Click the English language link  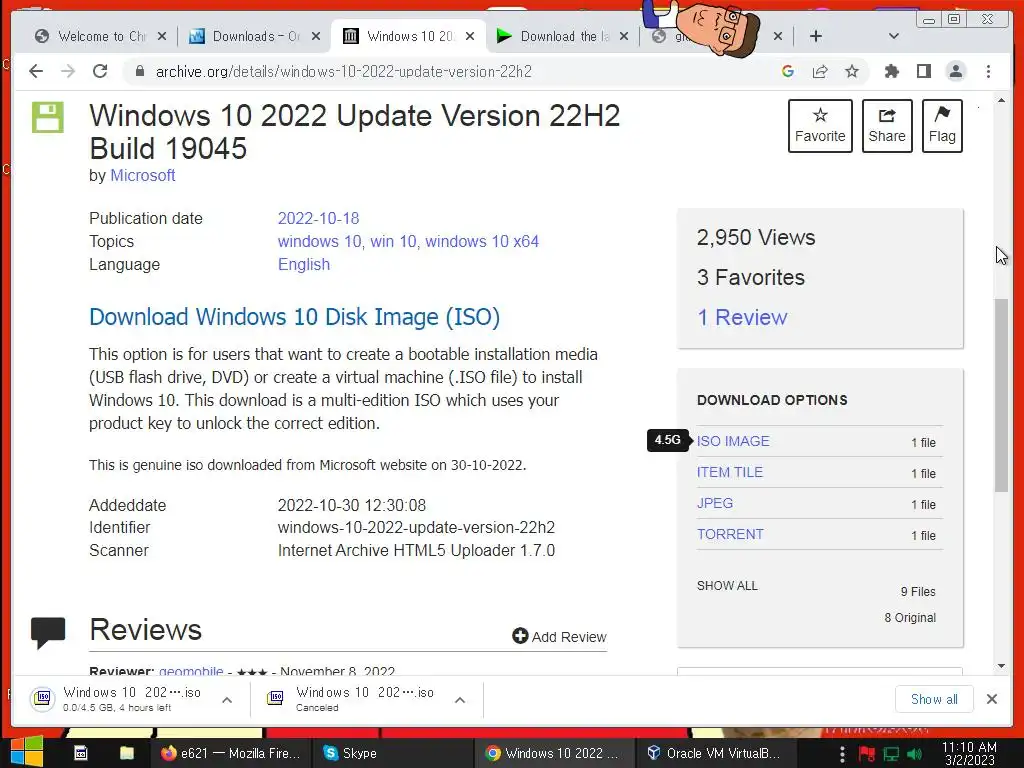[304, 264]
